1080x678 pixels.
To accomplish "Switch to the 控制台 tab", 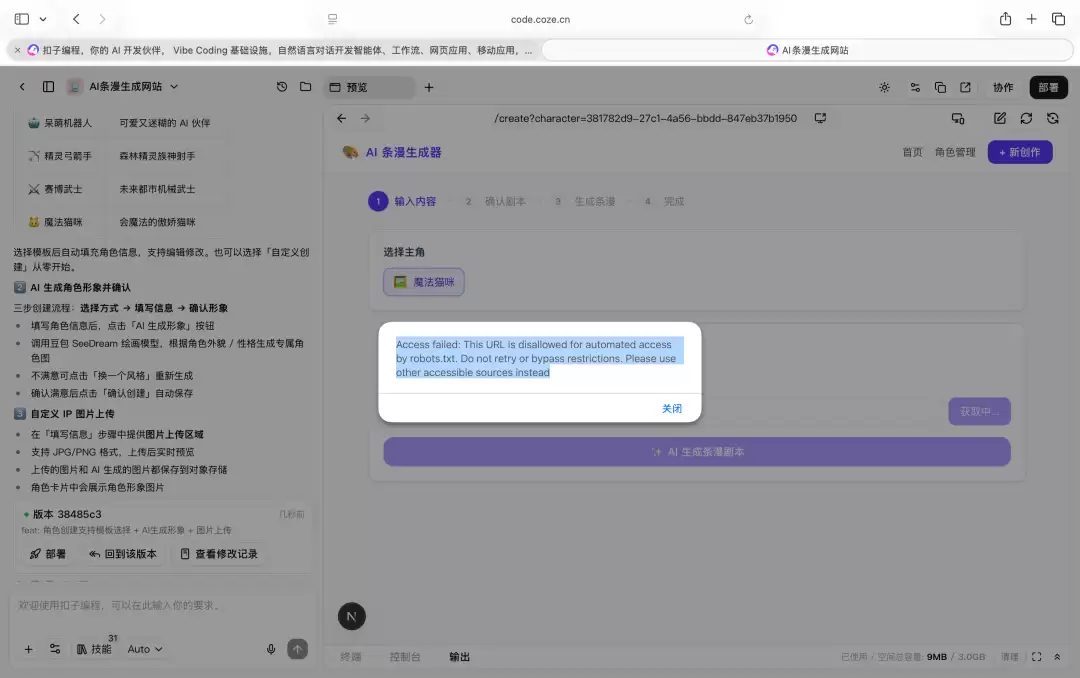I will coord(404,657).
